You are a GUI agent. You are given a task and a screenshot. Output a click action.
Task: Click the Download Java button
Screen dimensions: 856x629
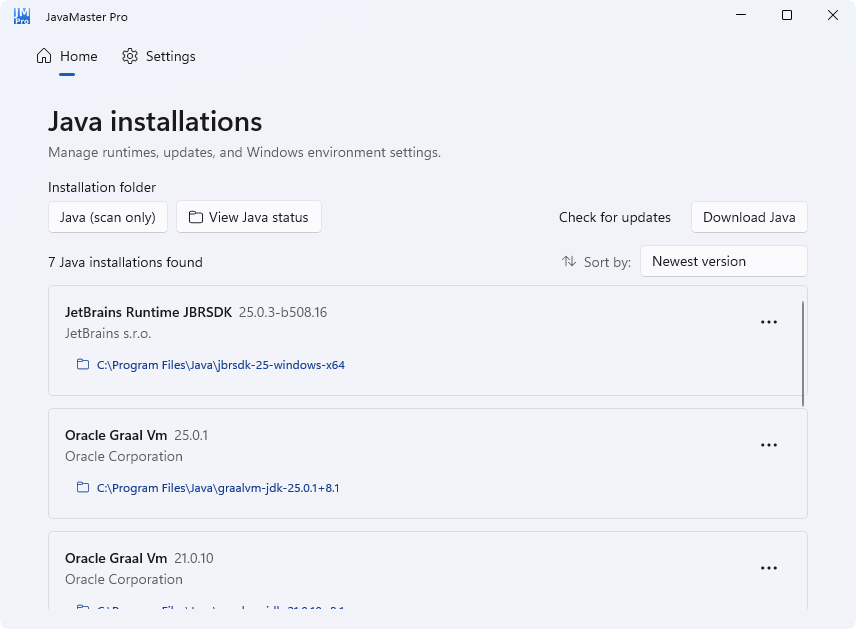[x=749, y=217]
